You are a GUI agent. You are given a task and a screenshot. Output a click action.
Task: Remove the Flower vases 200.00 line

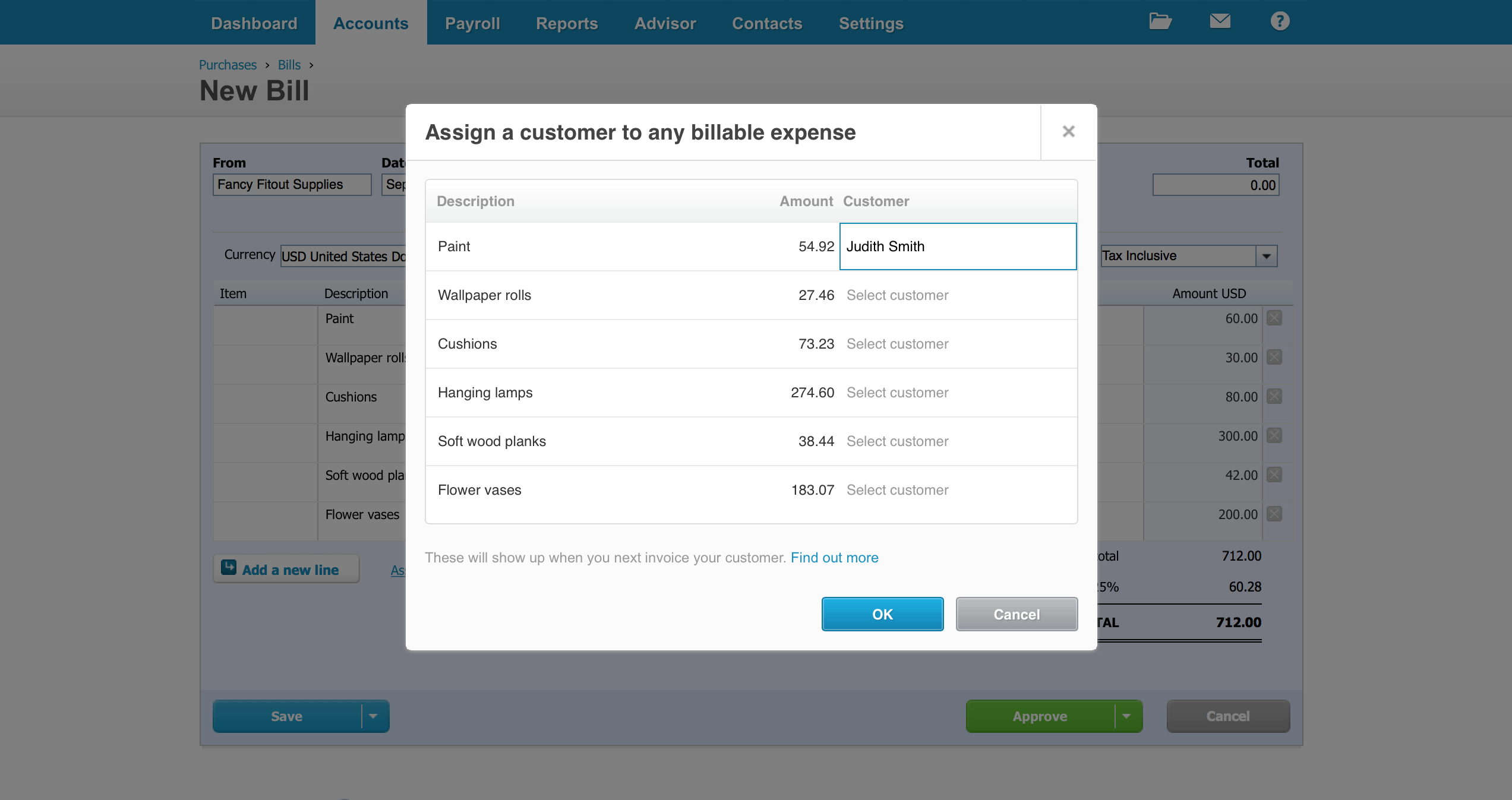pyautogui.click(x=1274, y=514)
